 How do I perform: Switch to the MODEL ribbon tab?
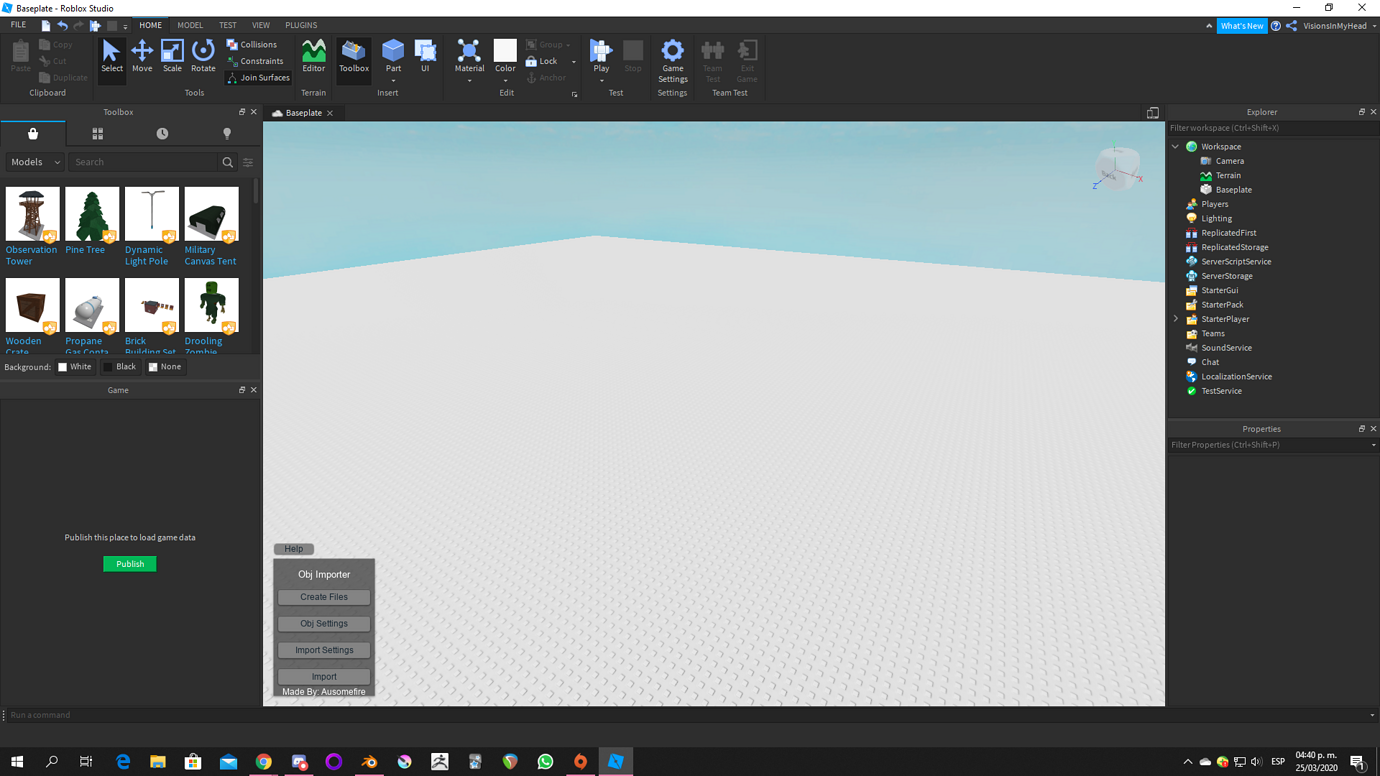click(190, 25)
